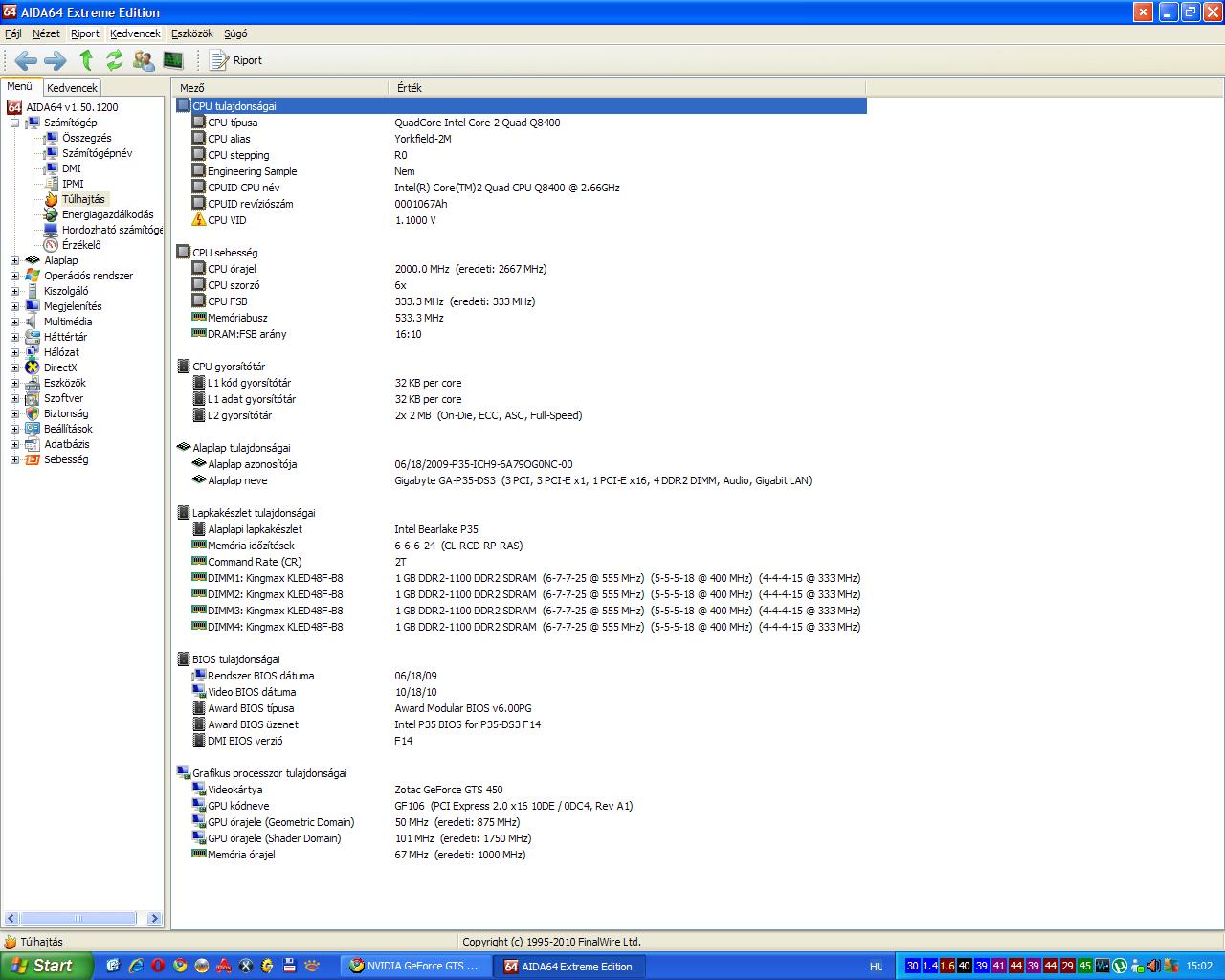Click the right arrow of horizontal scrollbar
1225x980 pixels.
[x=155, y=919]
